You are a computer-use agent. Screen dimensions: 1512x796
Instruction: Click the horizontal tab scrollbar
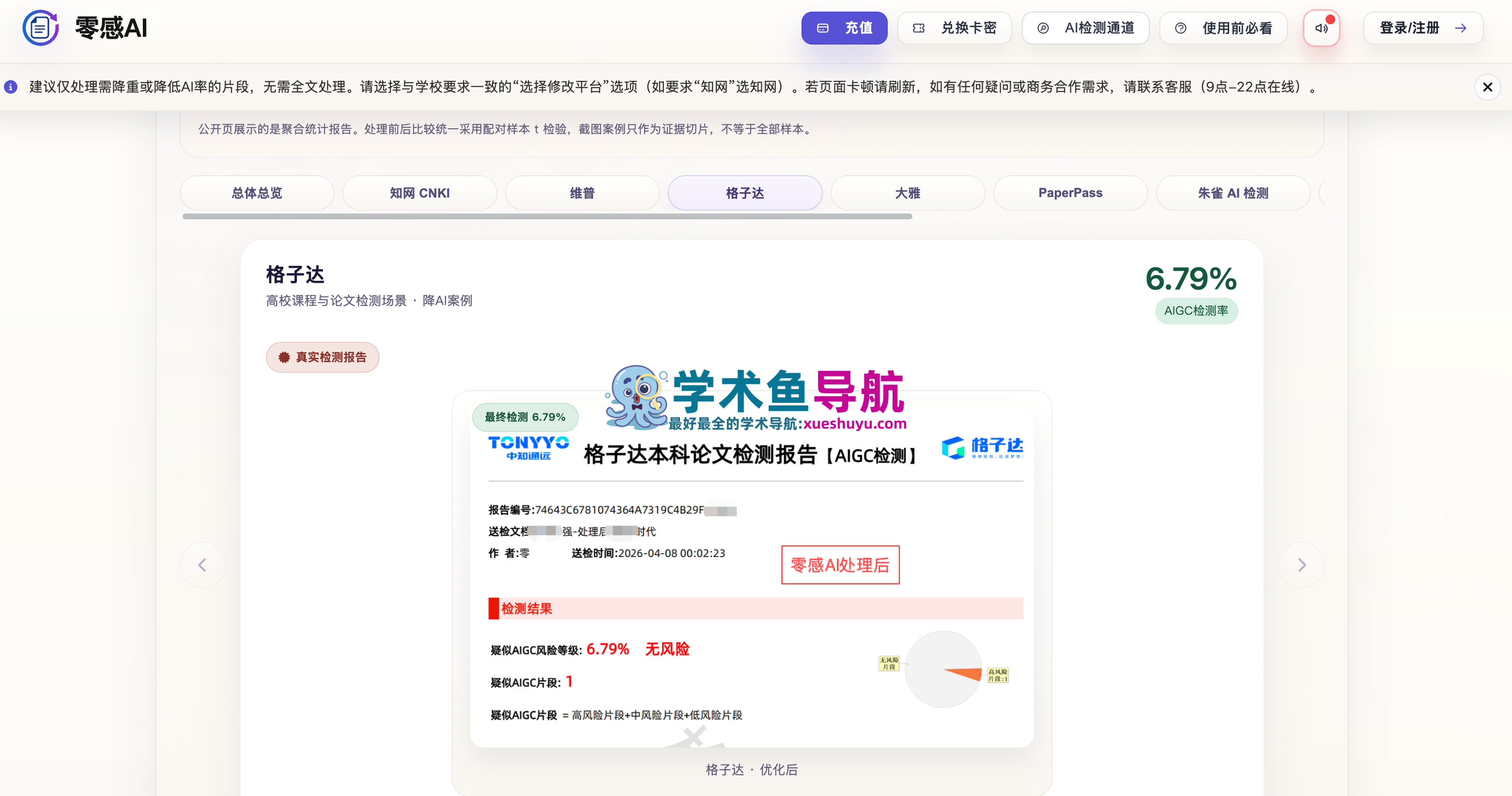point(547,216)
